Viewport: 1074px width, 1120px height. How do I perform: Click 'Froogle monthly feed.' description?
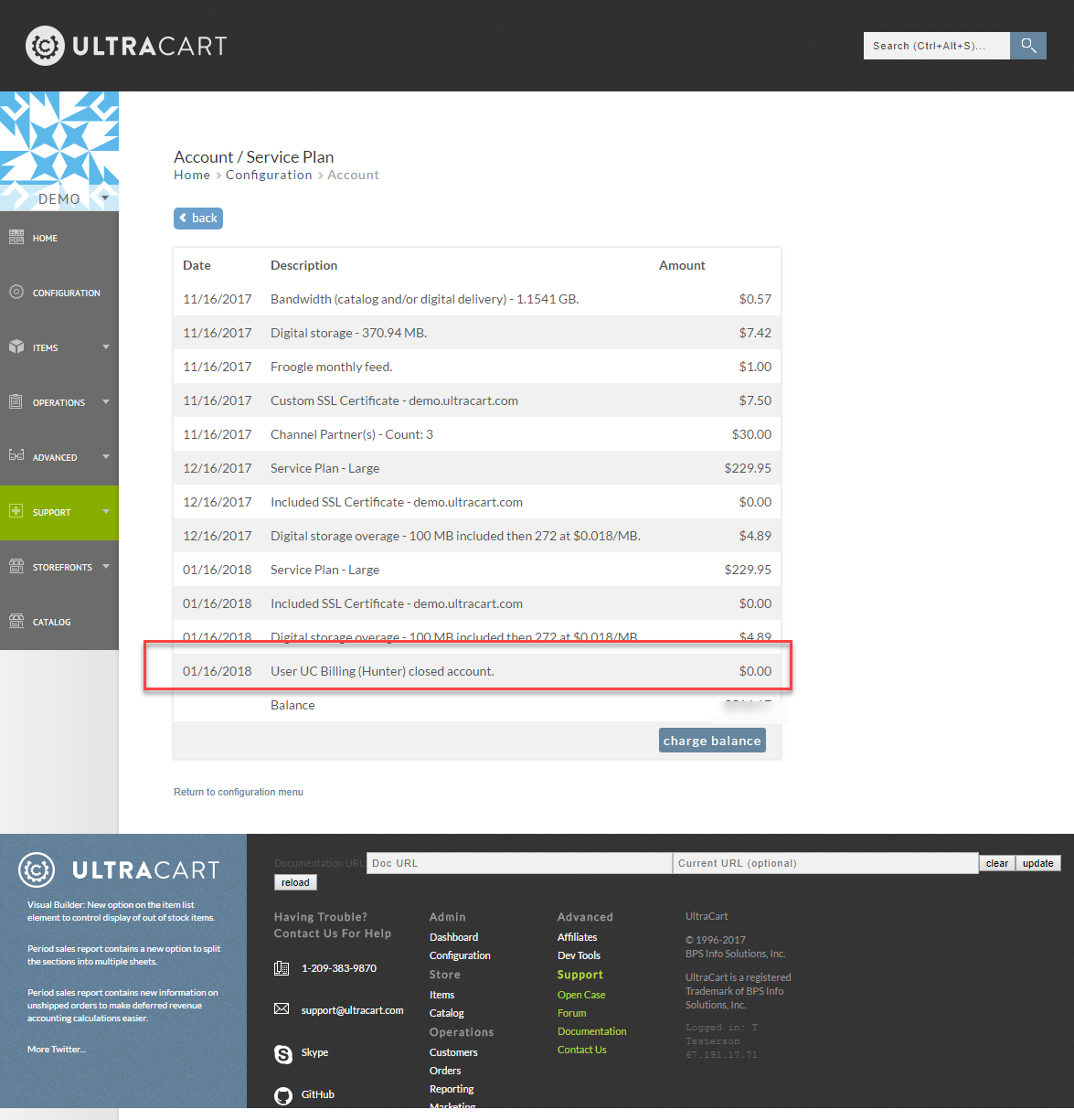[331, 367]
